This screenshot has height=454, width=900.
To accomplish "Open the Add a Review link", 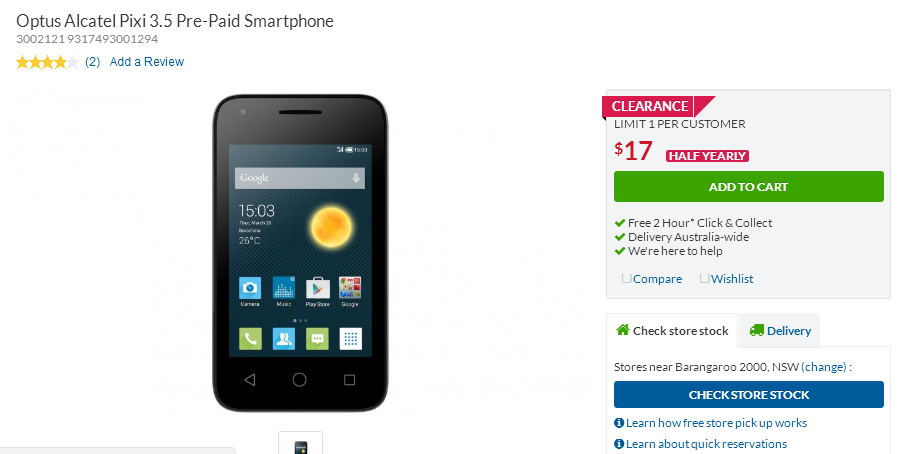I will tap(147, 62).
